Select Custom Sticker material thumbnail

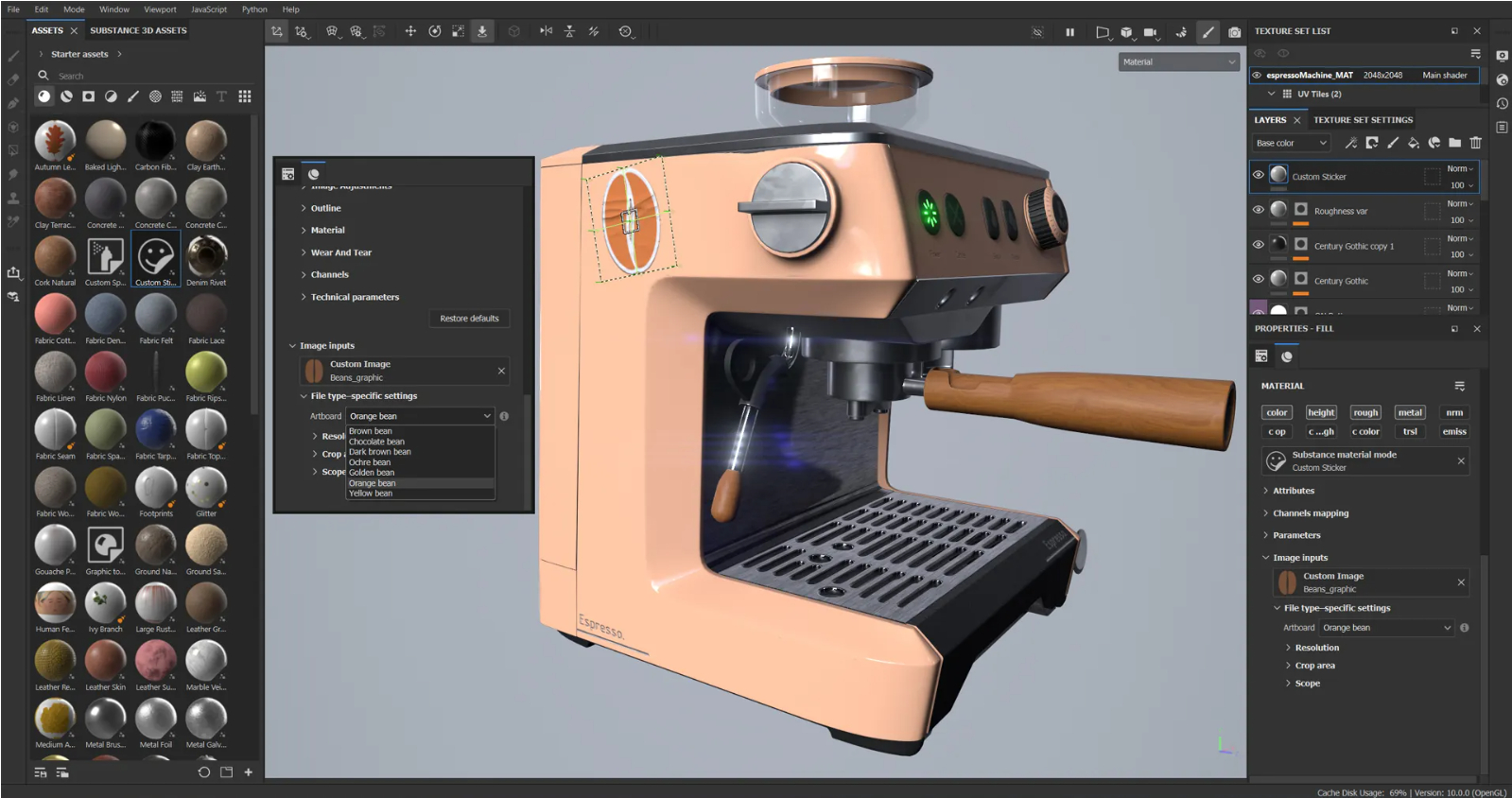[155, 260]
